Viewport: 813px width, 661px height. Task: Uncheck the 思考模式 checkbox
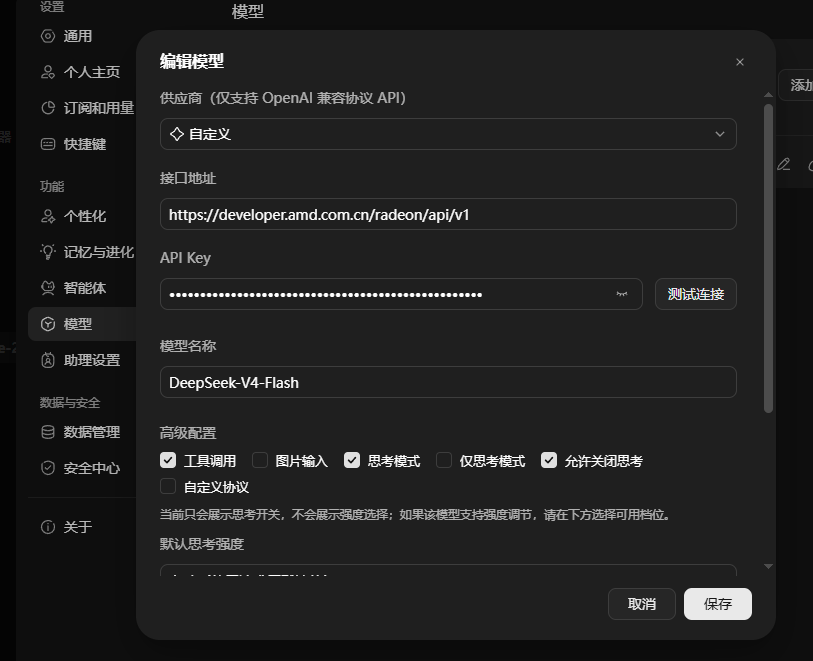coord(352,460)
